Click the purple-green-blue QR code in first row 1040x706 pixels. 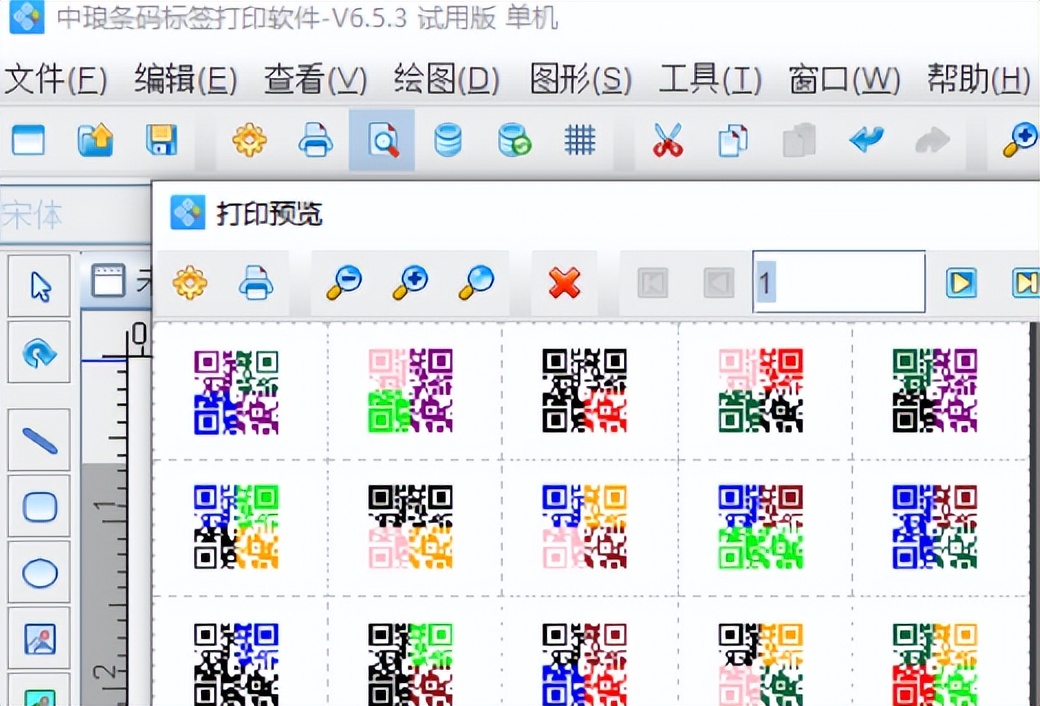click(236, 392)
